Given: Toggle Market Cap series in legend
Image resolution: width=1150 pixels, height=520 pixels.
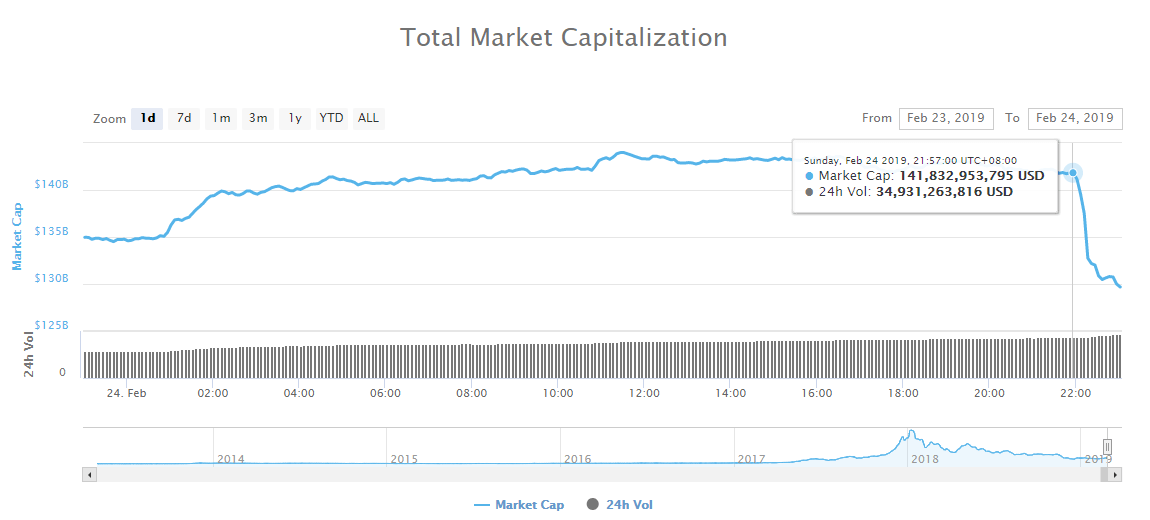Looking at the screenshot, I should tap(529, 505).
